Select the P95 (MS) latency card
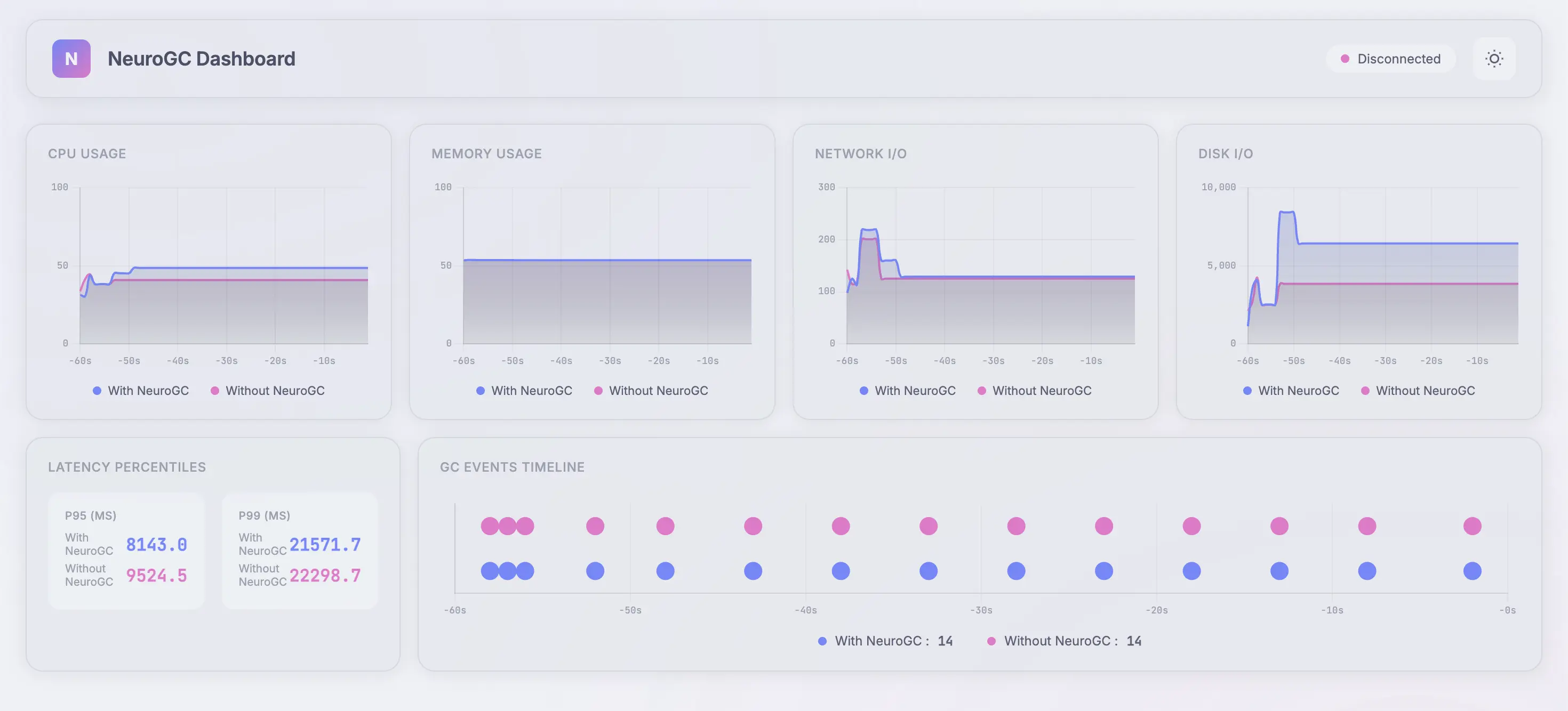The width and height of the screenshot is (1568, 711). pos(126,551)
